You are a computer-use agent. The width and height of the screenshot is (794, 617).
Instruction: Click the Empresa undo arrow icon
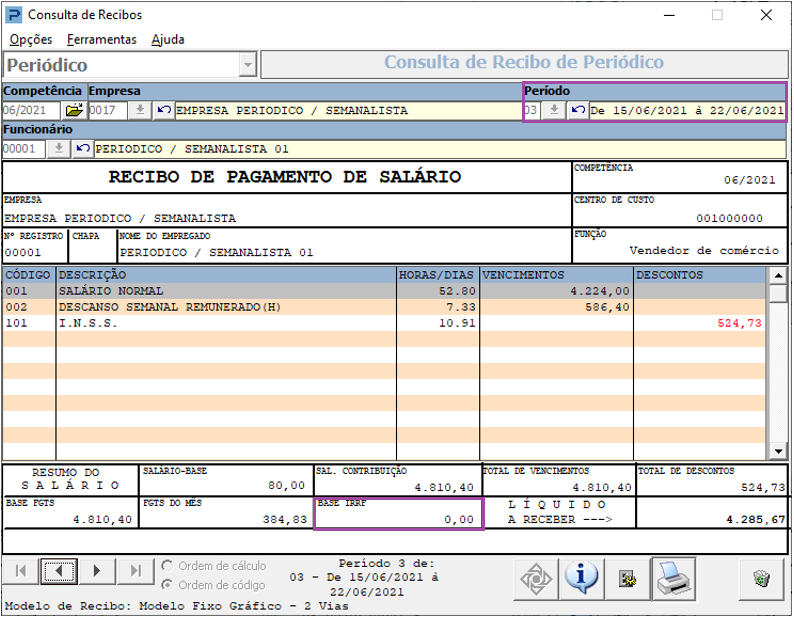coord(164,110)
